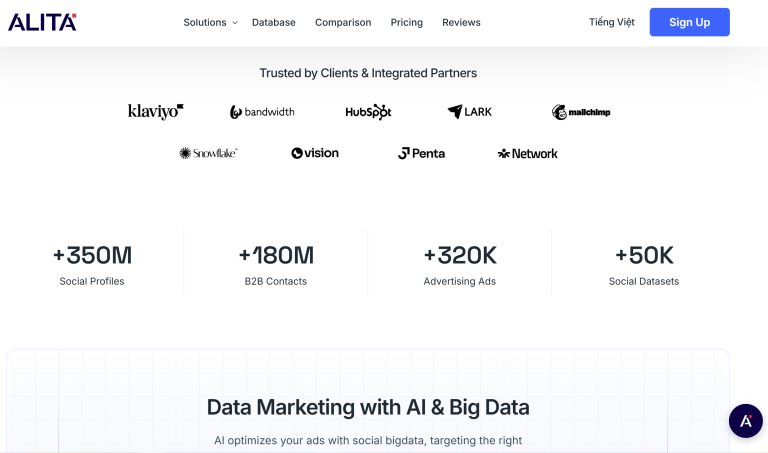Expand the Solutions dropdown menu
Viewport: 768px width, 453px height.
[x=210, y=22]
